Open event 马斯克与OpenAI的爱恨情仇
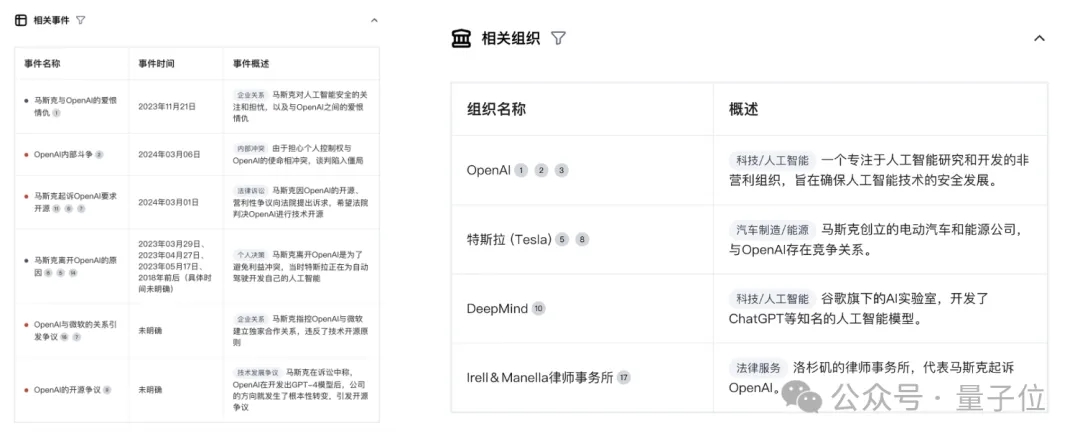This screenshot has height=441, width=1080. (75, 106)
